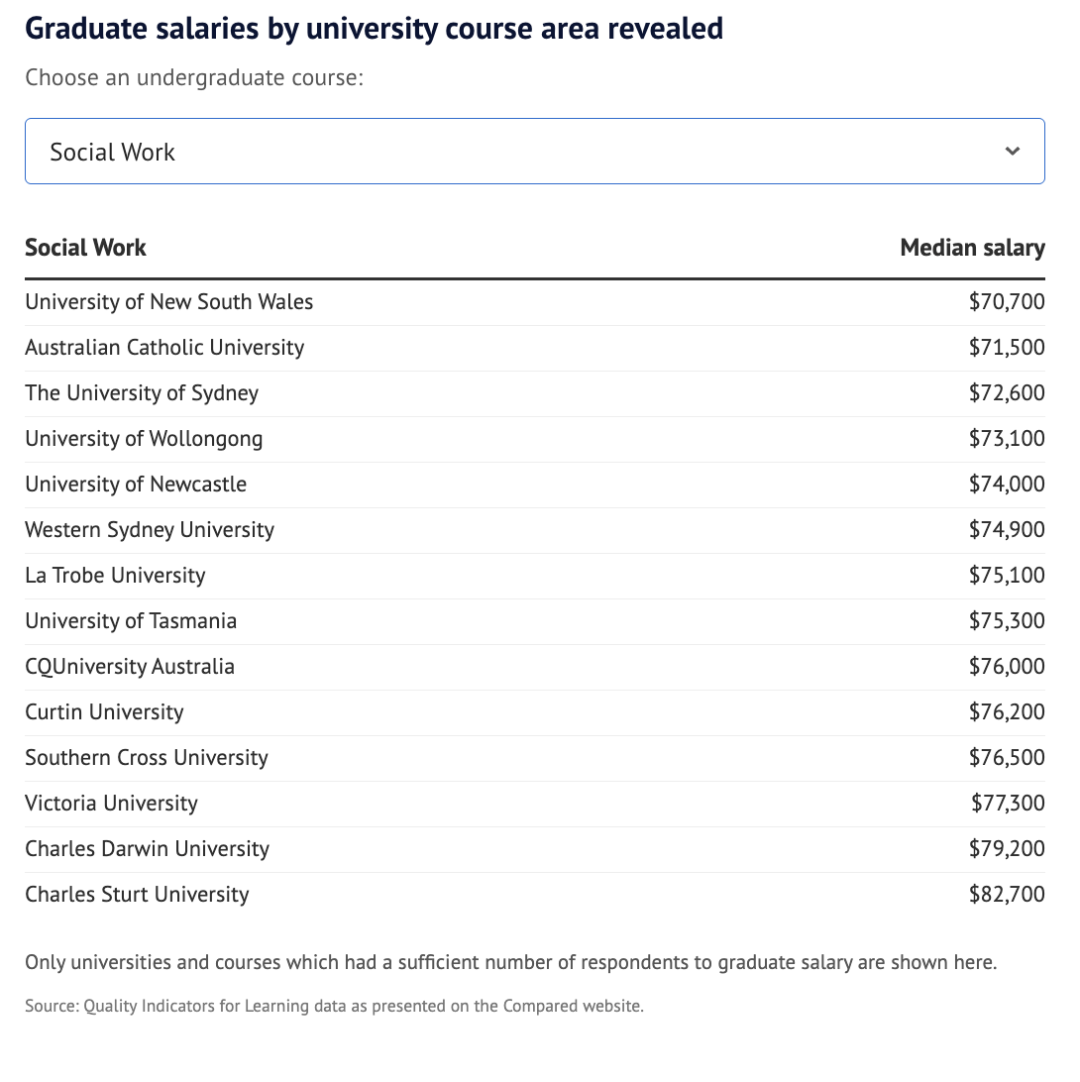Click the Social Work column header
The height and width of the screenshot is (1082, 1080).
86,248
